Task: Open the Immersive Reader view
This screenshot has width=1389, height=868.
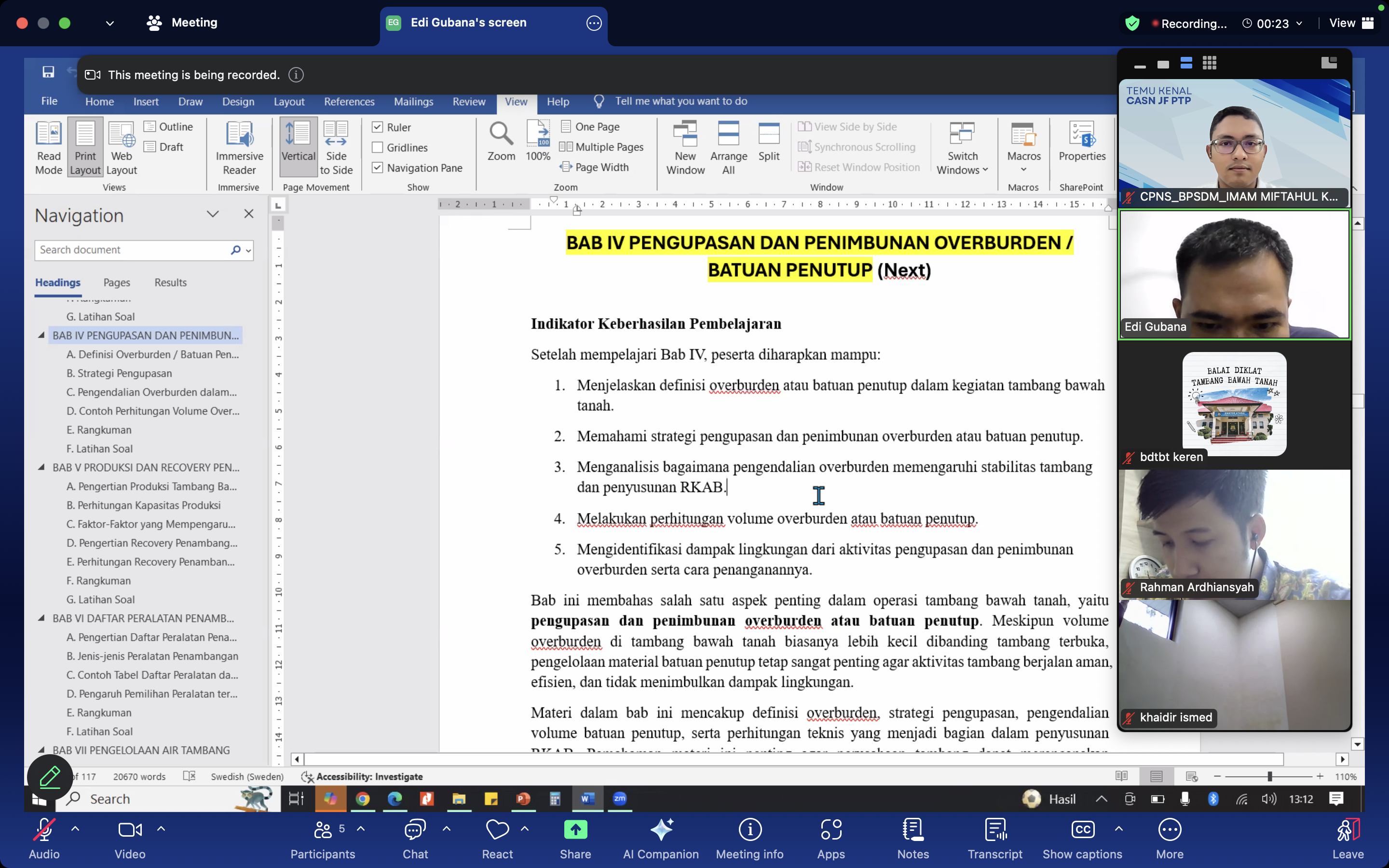Action: click(239, 148)
